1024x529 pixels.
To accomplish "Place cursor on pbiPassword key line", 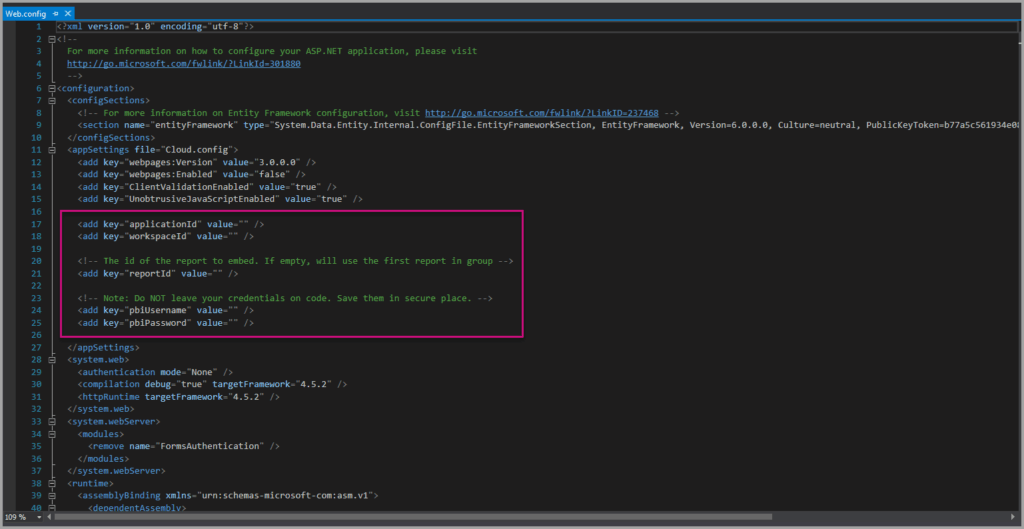I will [x=166, y=323].
